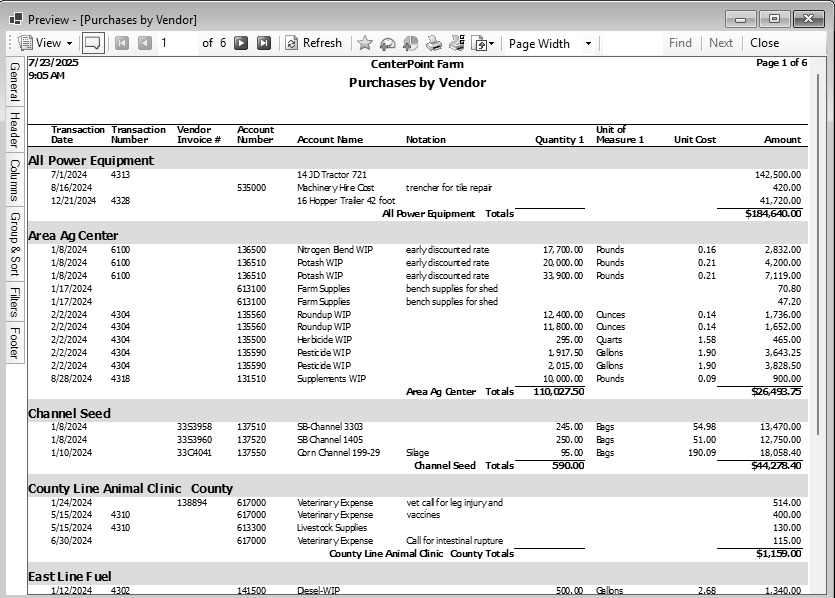Image resolution: width=835 pixels, height=598 pixels.
Task: Open print setup icon with checklist
Action: pos(456,43)
